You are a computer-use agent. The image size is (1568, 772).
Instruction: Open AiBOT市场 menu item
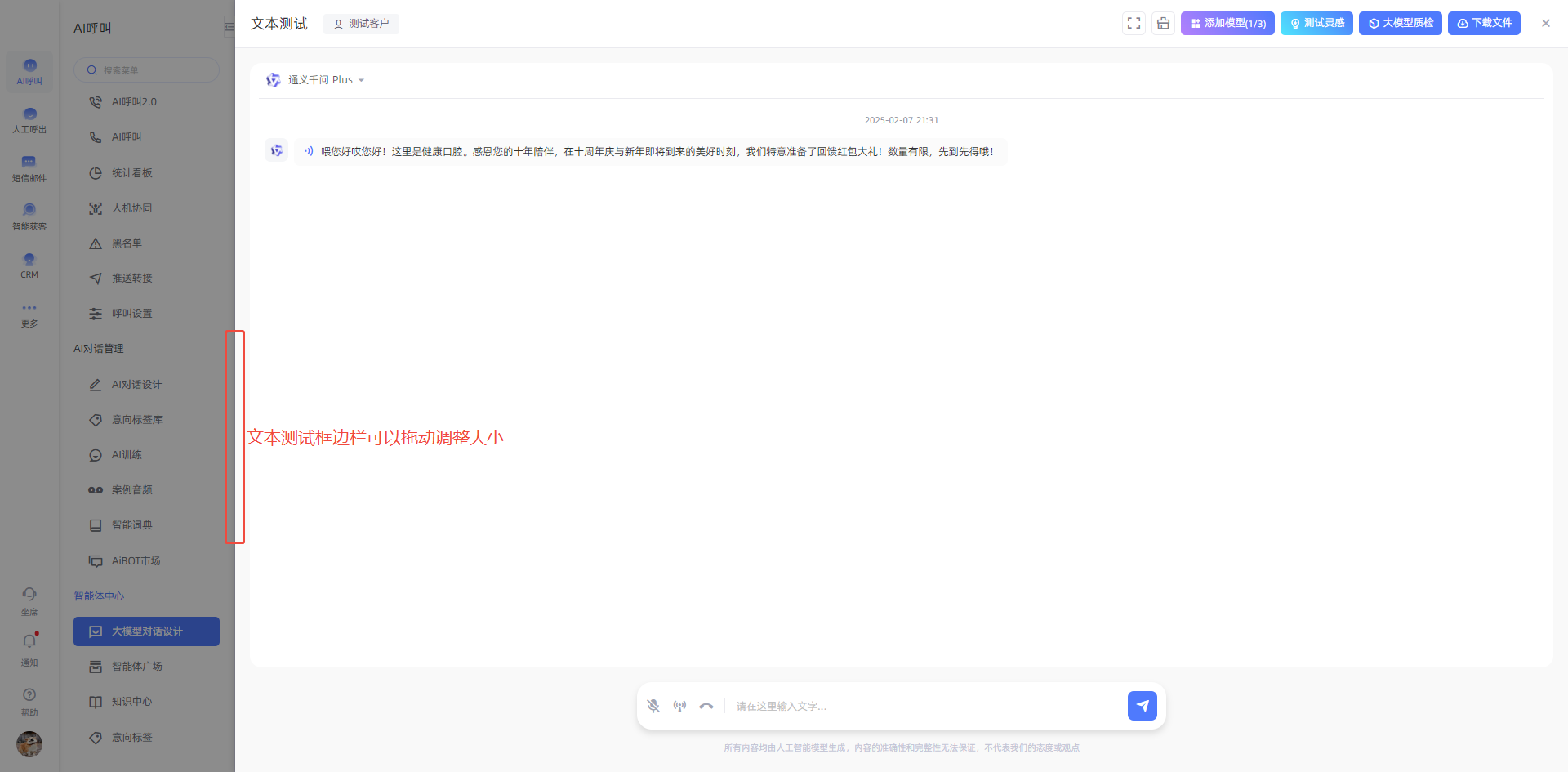tap(146, 561)
